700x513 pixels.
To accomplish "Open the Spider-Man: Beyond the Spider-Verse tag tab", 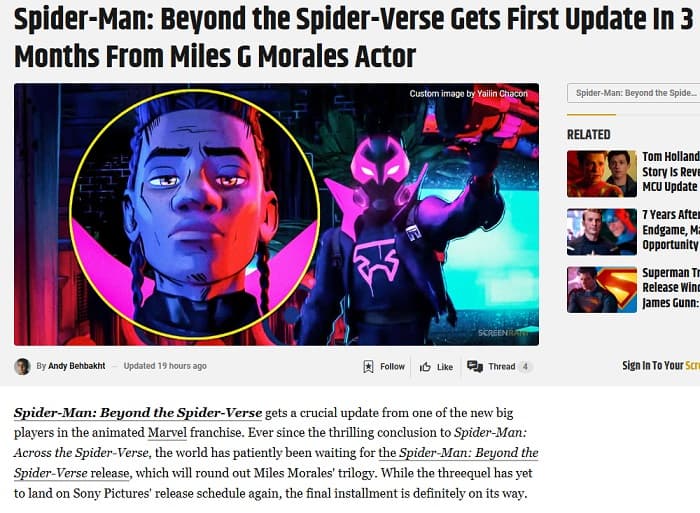I will coord(633,93).
